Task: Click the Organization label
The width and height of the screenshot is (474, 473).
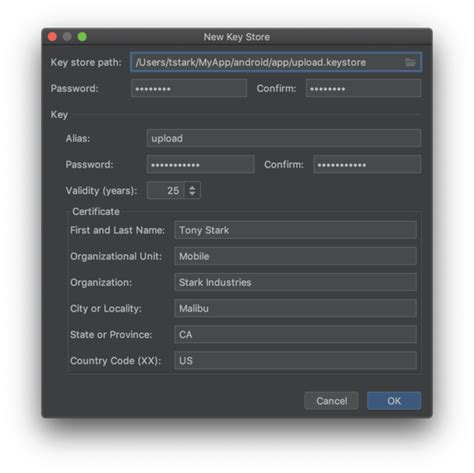Action: tap(101, 283)
